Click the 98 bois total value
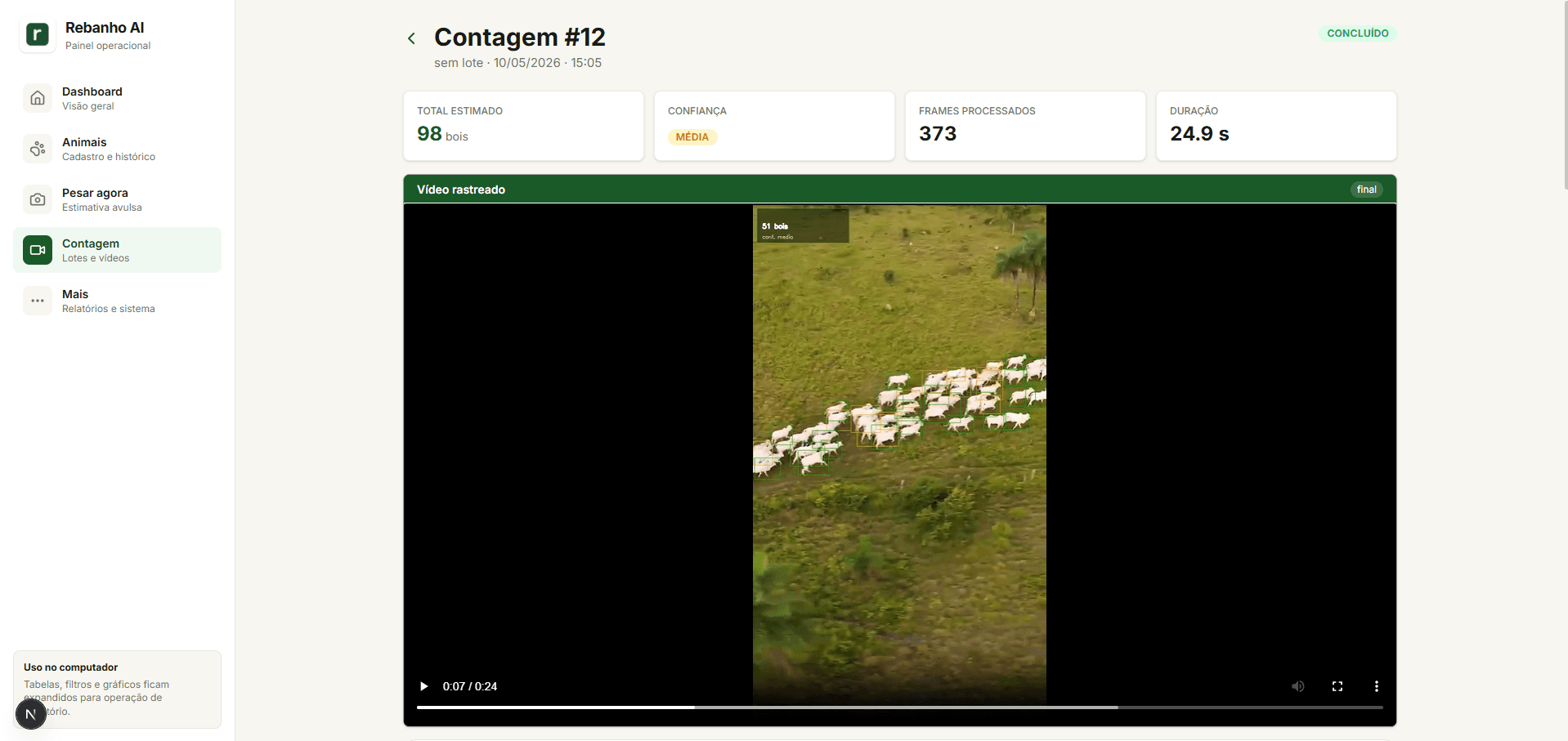The width and height of the screenshot is (1568, 741). click(x=442, y=134)
